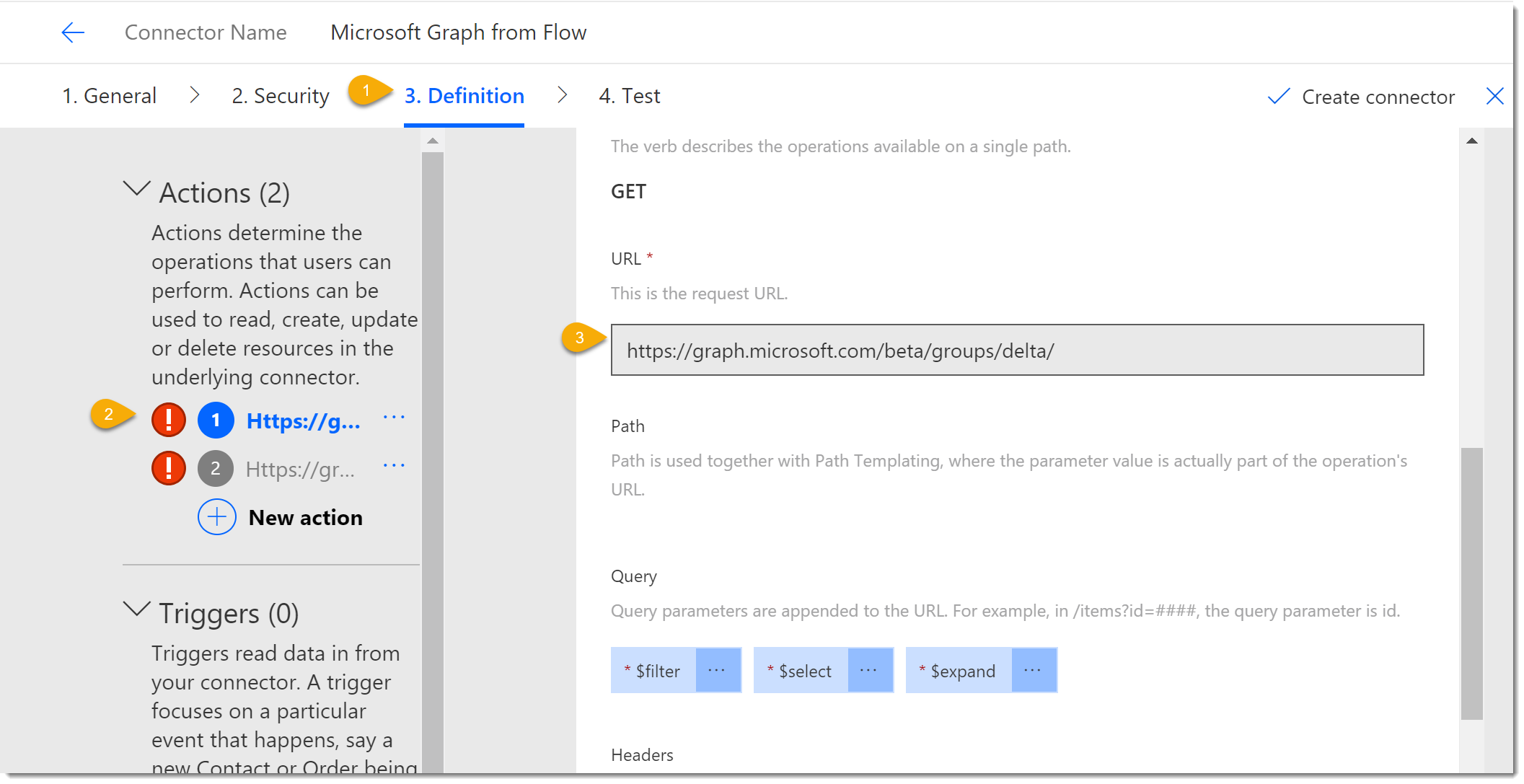The width and height of the screenshot is (1524, 784).
Task: Select the $select query parameter
Action: [801, 671]
